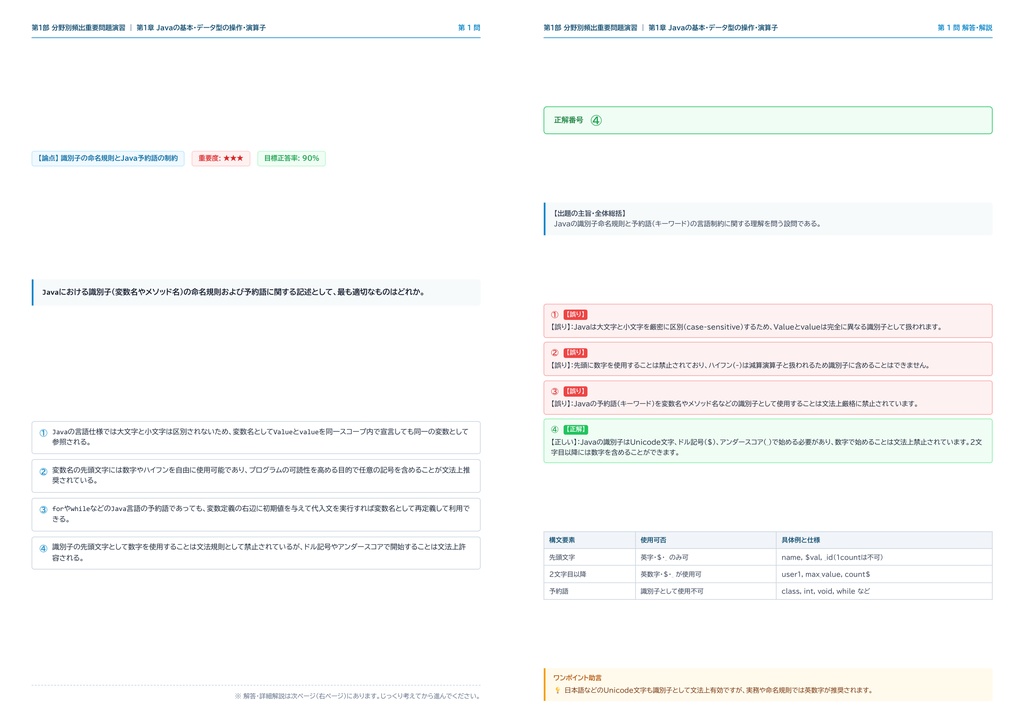Click the 【出題の主旨・全体総括】 heading
Image resolution: width=1024 pixels, height=724 pixels.
point(590,213)
